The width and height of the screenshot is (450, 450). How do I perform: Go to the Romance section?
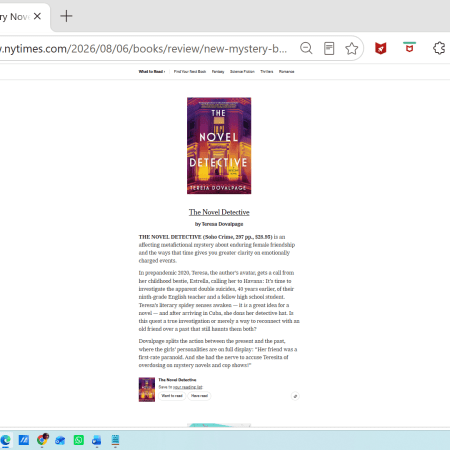(x=286, y=71)
